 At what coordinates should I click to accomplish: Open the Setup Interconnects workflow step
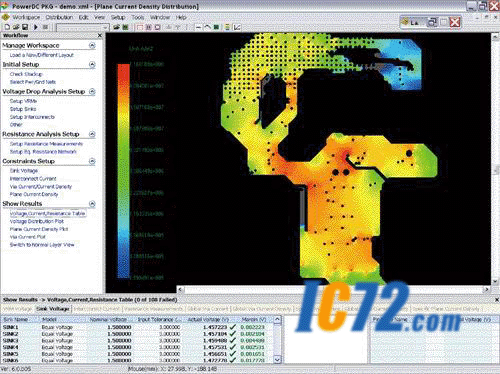click(x=32, y=117)
